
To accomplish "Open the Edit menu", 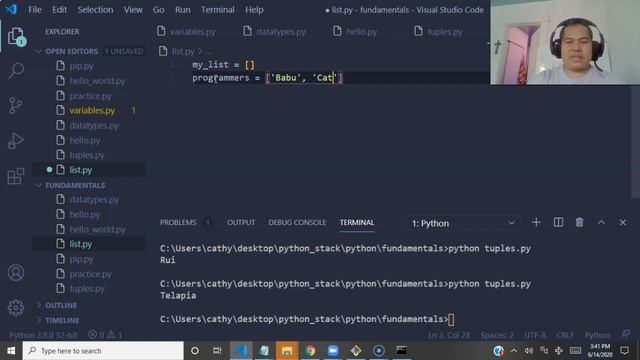I will click(59, 10).
